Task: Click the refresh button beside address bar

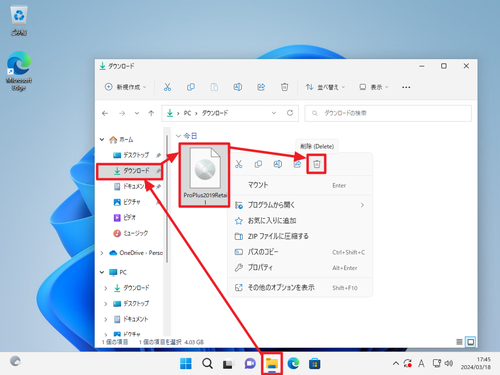Action: [x=290, y=113]
